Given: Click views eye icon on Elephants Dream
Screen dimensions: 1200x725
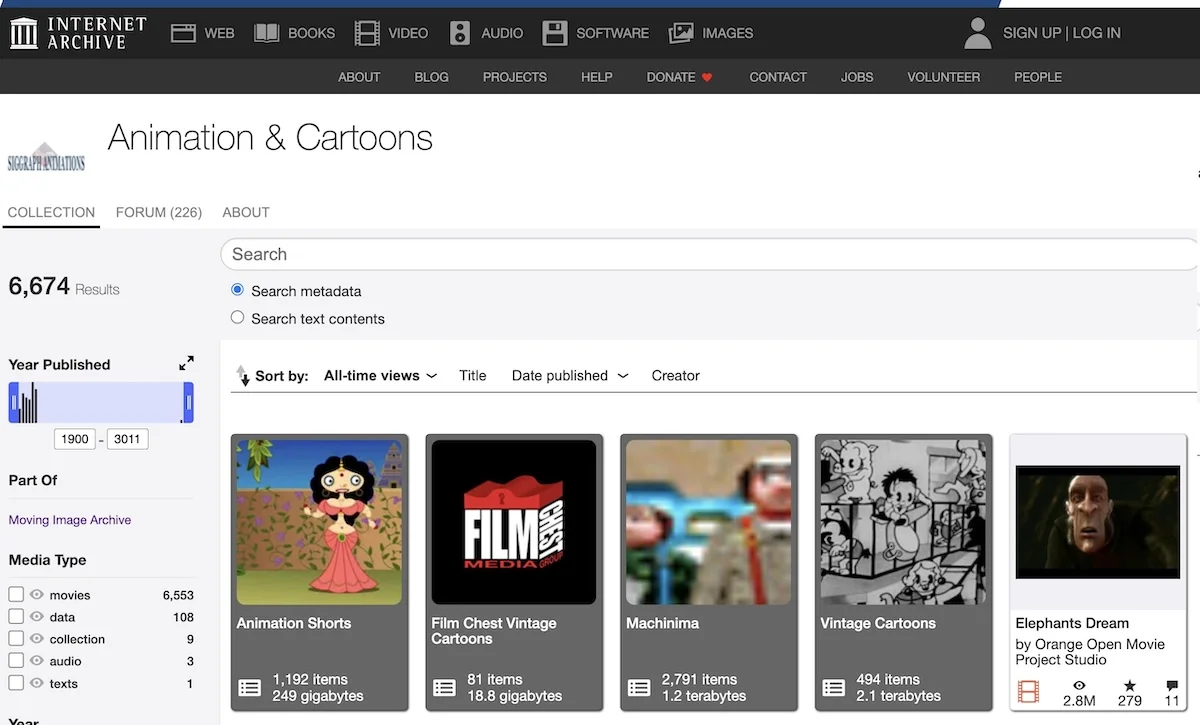Looking at the screenshot, I should click(1079, 686).
